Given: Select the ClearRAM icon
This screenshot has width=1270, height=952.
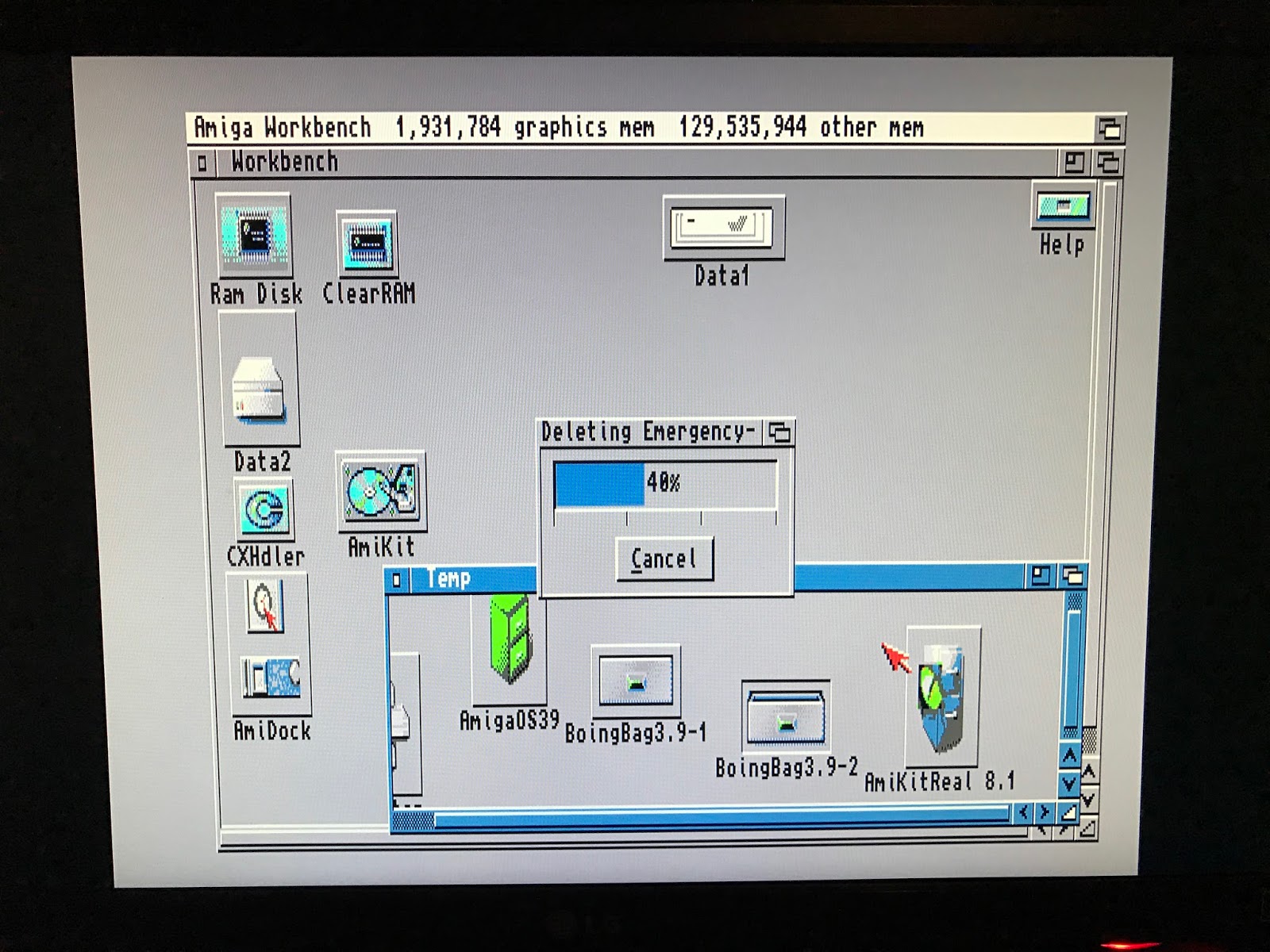Looking at the screenshot, I should (x=366, y=244).
